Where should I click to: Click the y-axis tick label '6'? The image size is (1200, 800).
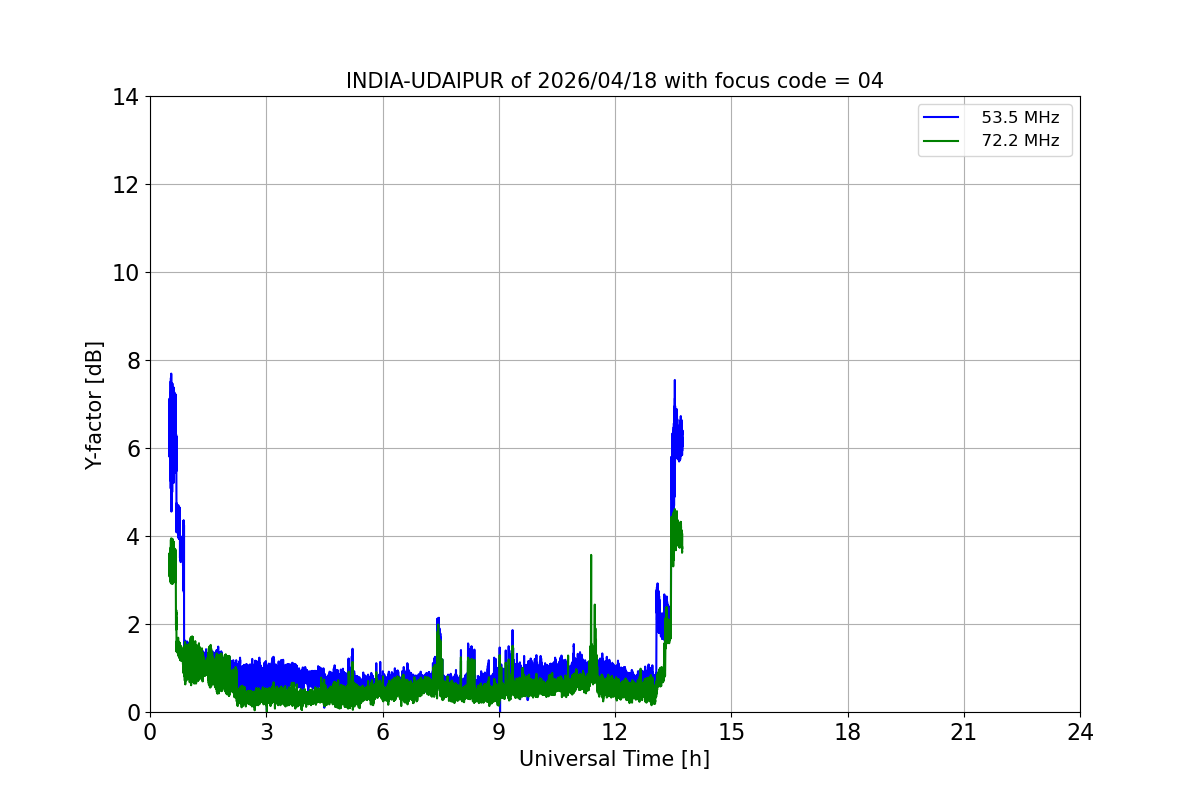click(x=132, y=449)
